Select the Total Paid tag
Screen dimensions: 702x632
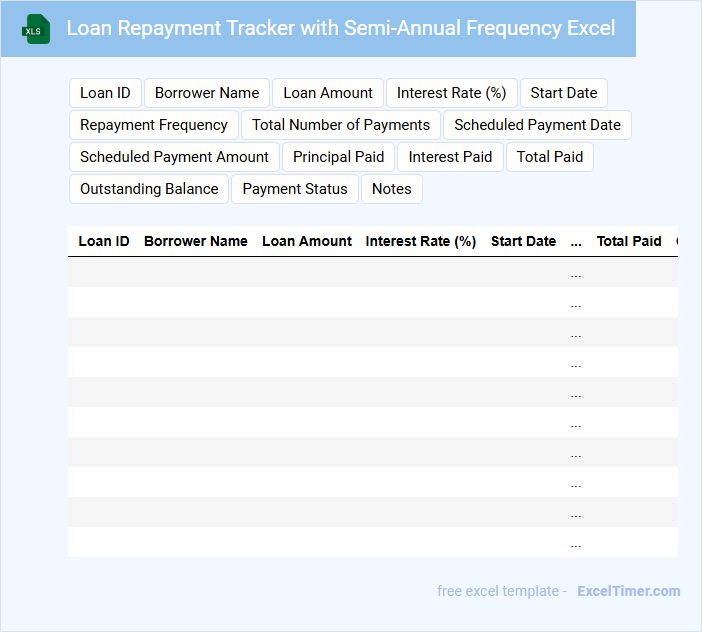coord(550,157)
